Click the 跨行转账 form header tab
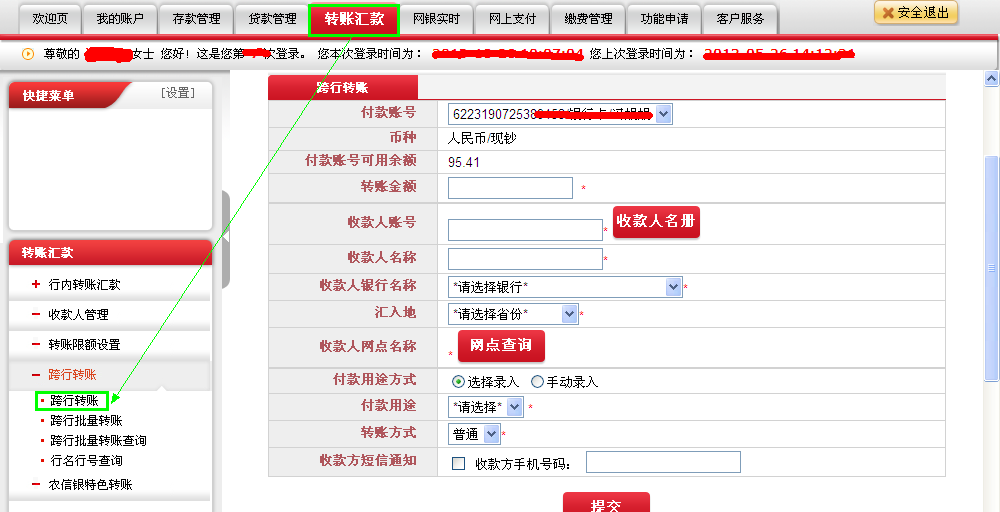The image size is (1000, 512). [x=342, y=88]
